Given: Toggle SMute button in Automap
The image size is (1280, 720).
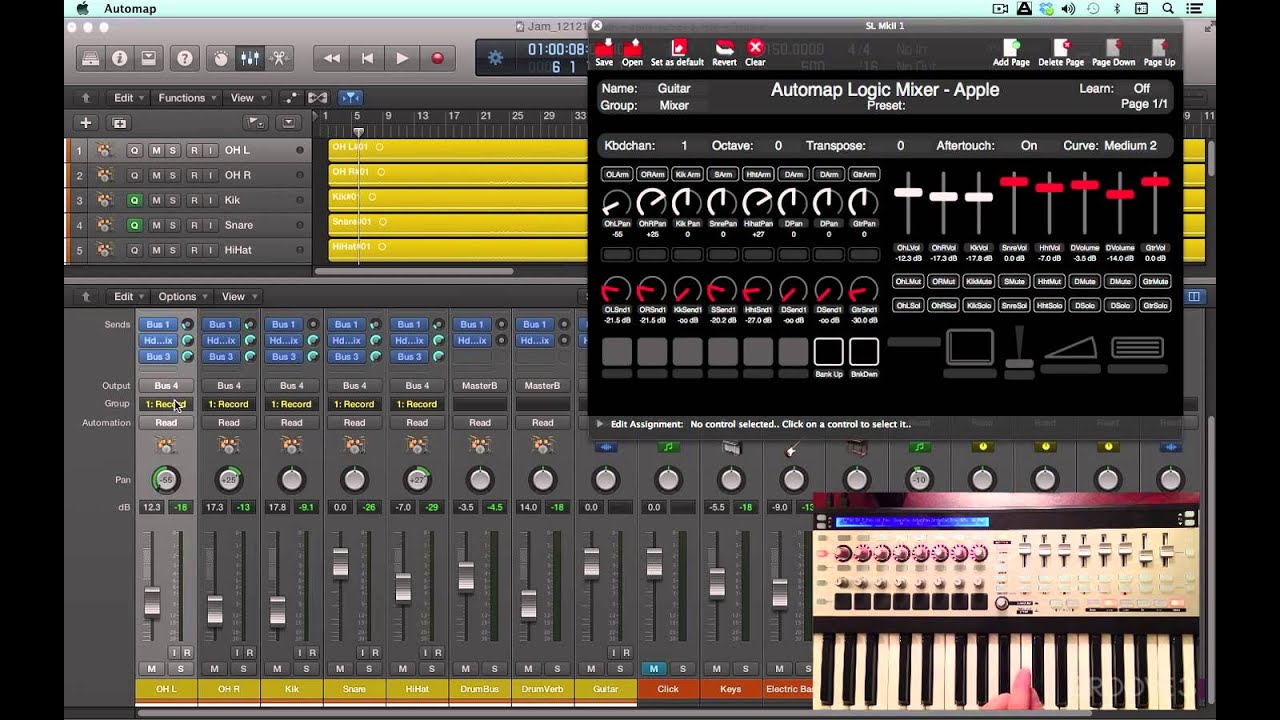Looking at the screenshot, I should click(x=1014, y=282).
